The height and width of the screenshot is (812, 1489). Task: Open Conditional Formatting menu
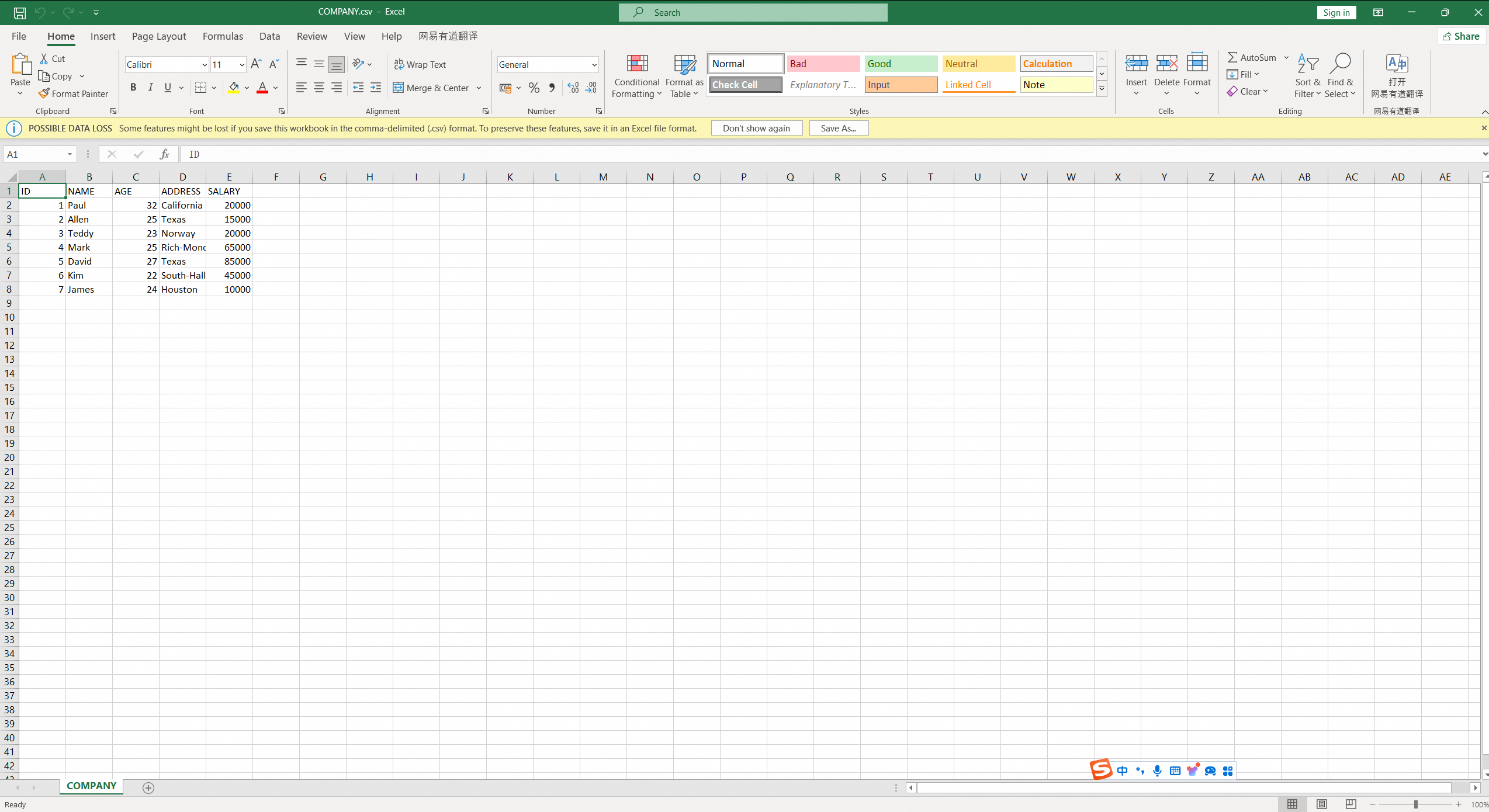point(636,76)
